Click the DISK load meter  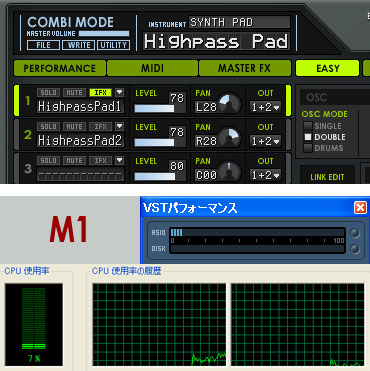(257, 249)
